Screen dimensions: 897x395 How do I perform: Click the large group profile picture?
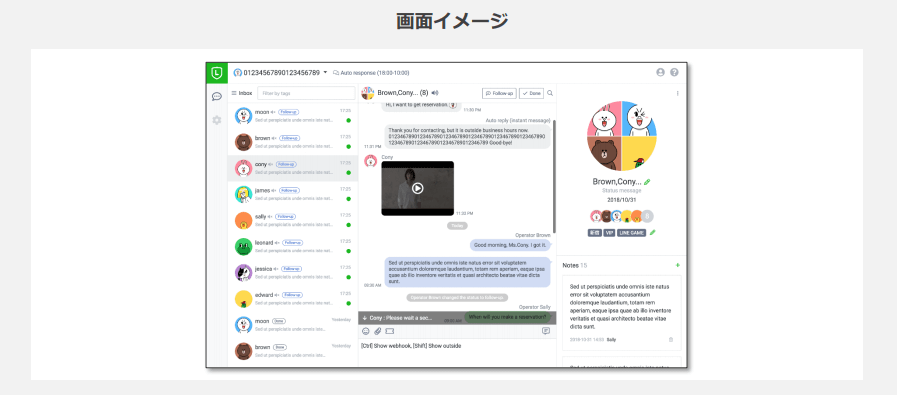point(622,136)
